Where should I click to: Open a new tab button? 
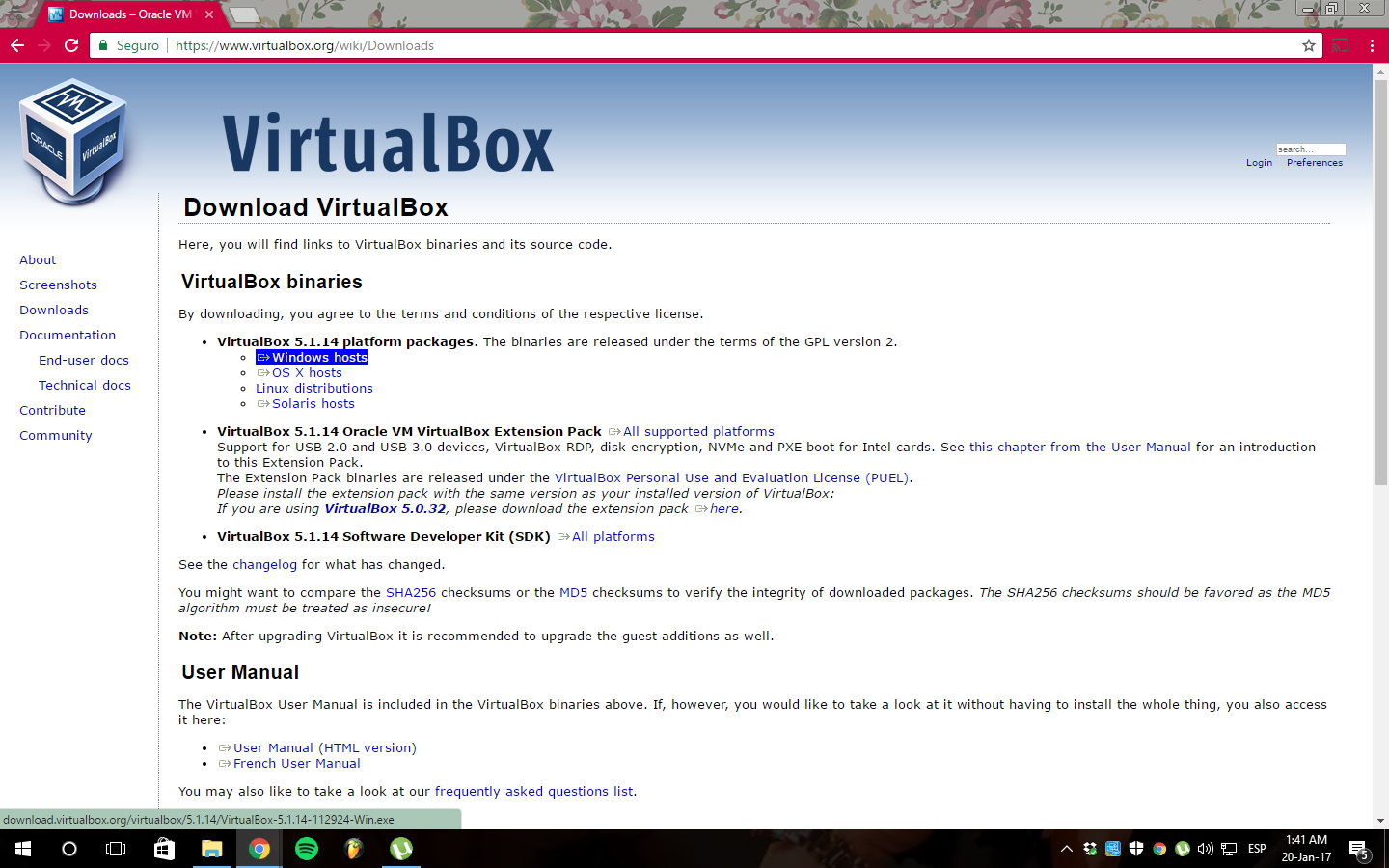pos(244,14)
